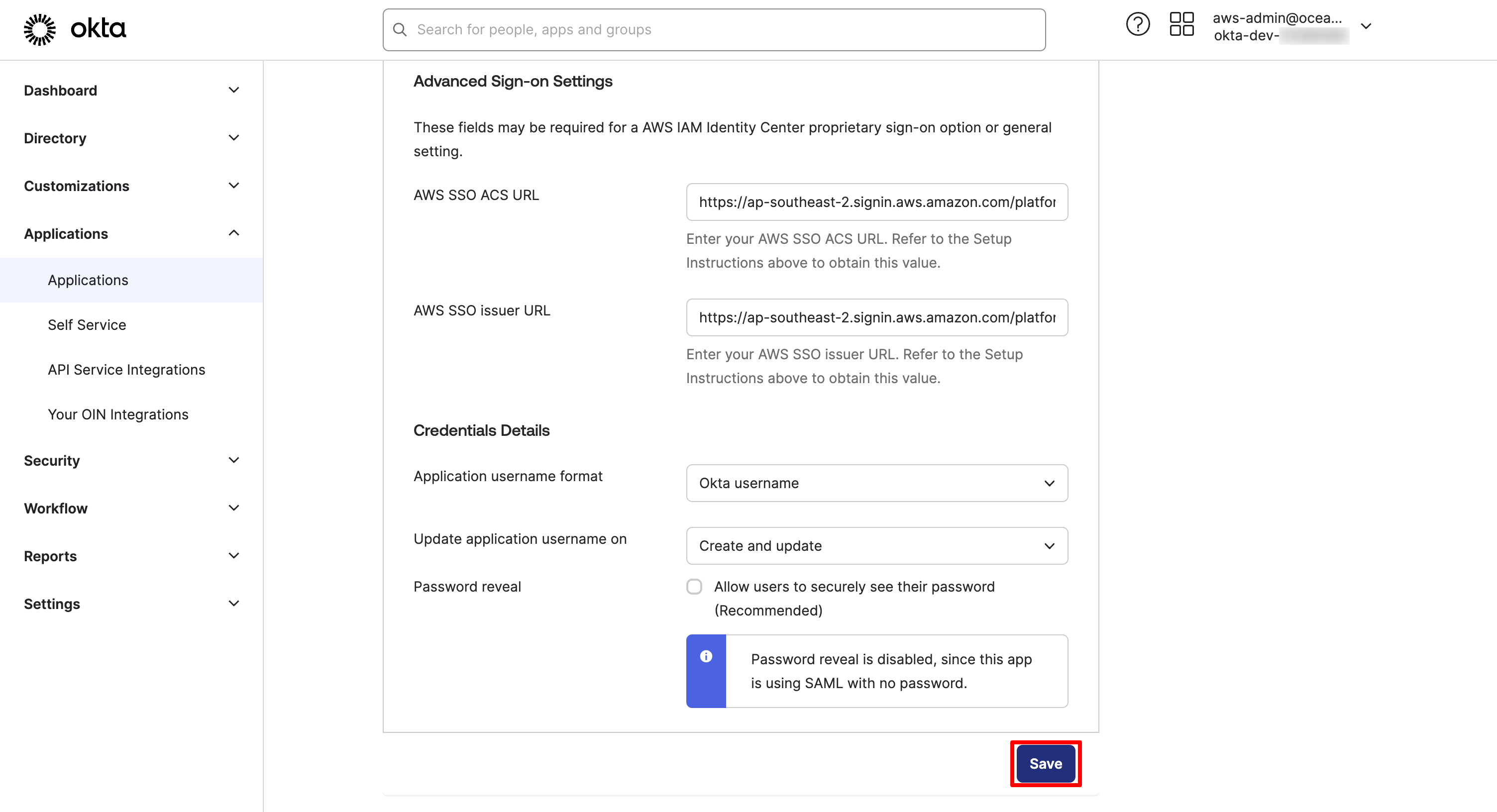The width and height of the screenshot is (1497, 812).
Task: Select Self Service in the sidebar
Action: [x=87, y=325]
